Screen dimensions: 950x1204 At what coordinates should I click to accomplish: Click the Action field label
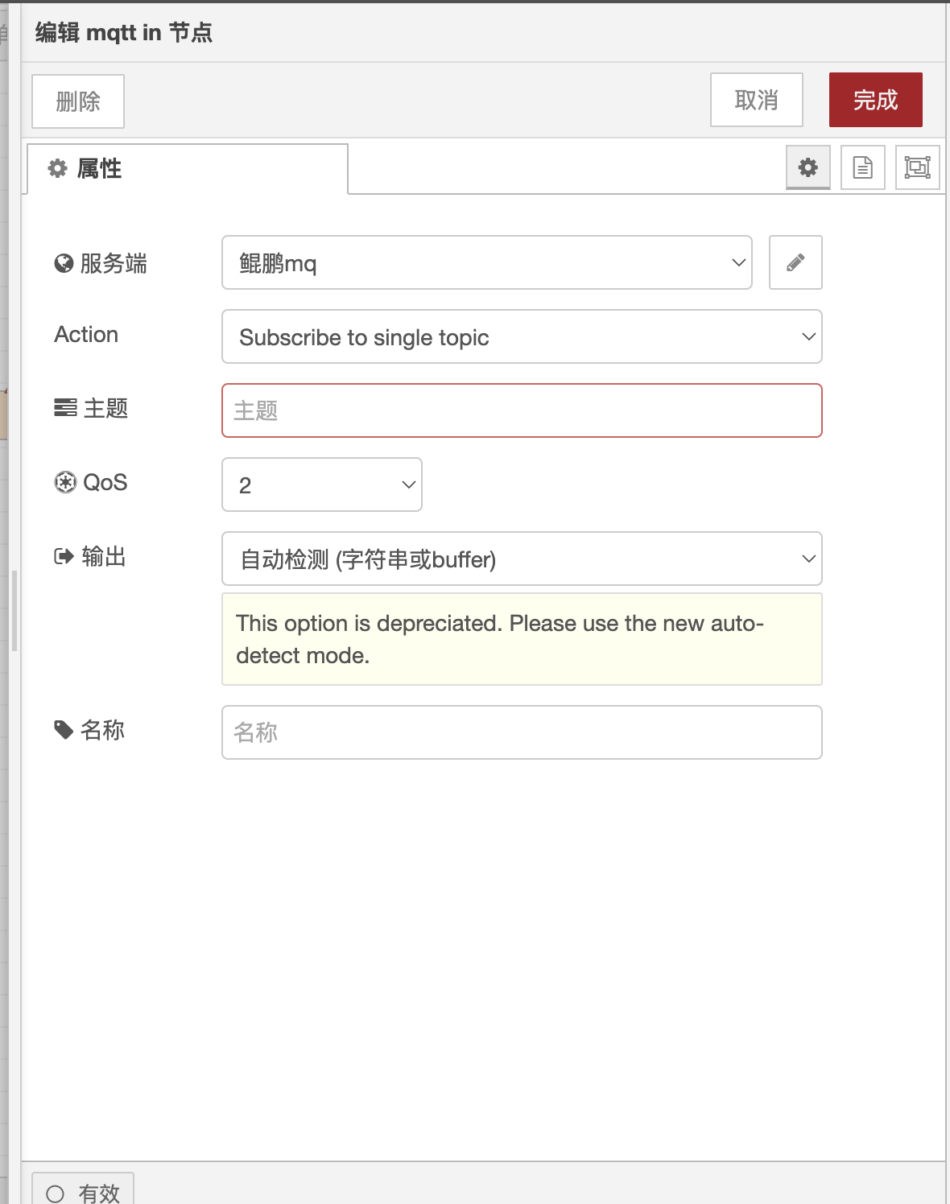tap(86, 335)
